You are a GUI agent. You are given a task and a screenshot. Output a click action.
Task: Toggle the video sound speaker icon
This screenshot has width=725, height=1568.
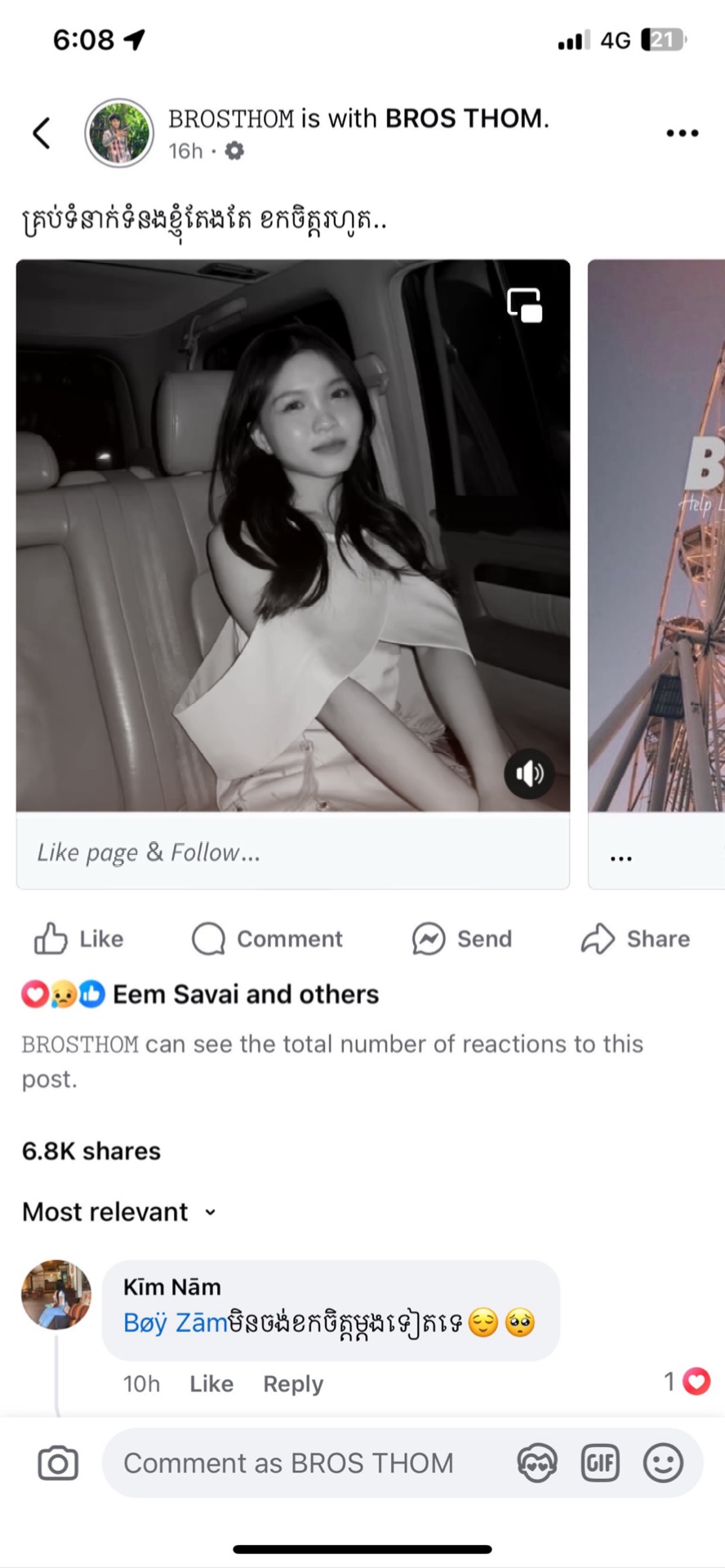pyautogui.click(x=529, y=773)
